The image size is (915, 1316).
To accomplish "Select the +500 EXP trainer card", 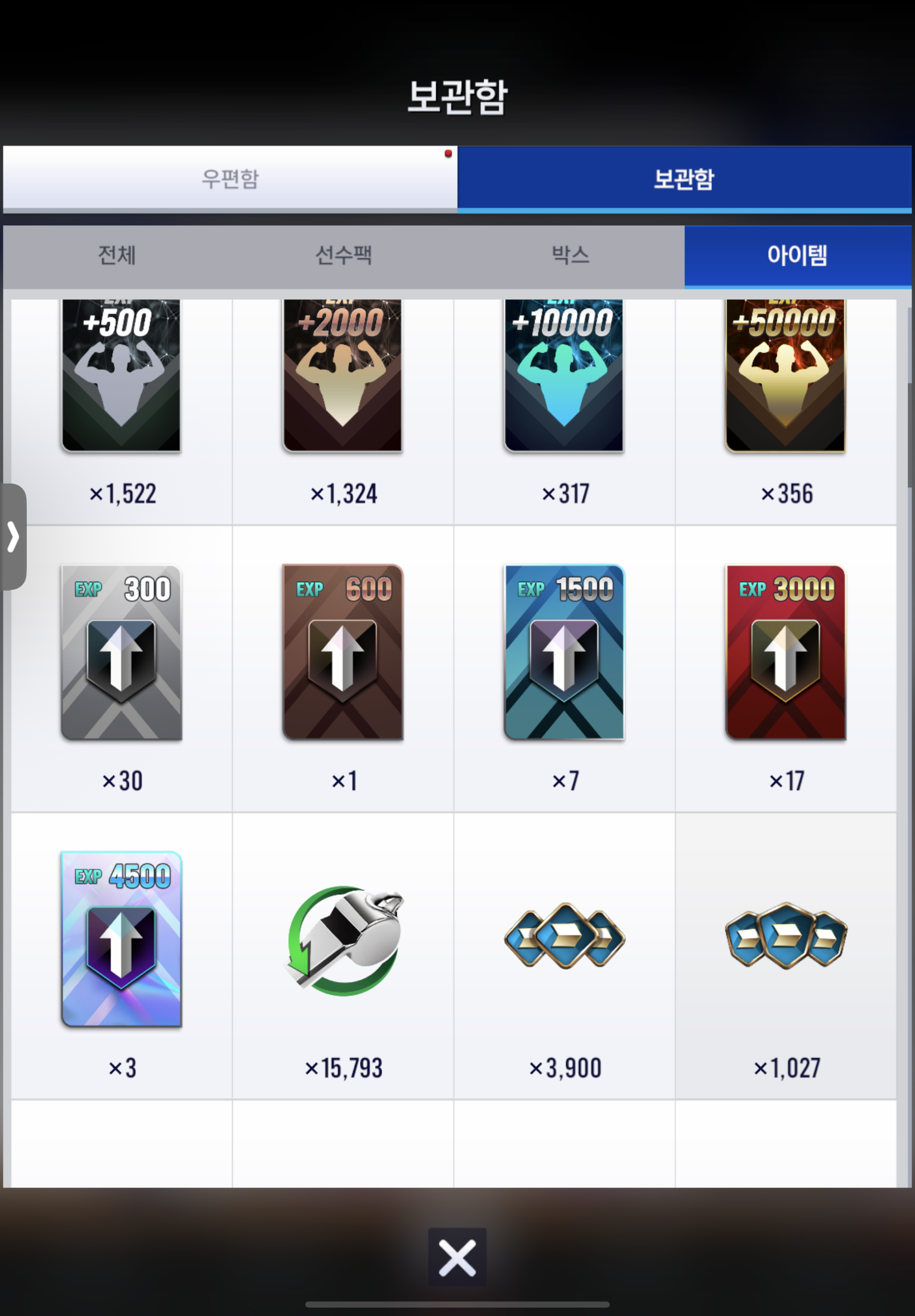I will [x=121, y=376].
